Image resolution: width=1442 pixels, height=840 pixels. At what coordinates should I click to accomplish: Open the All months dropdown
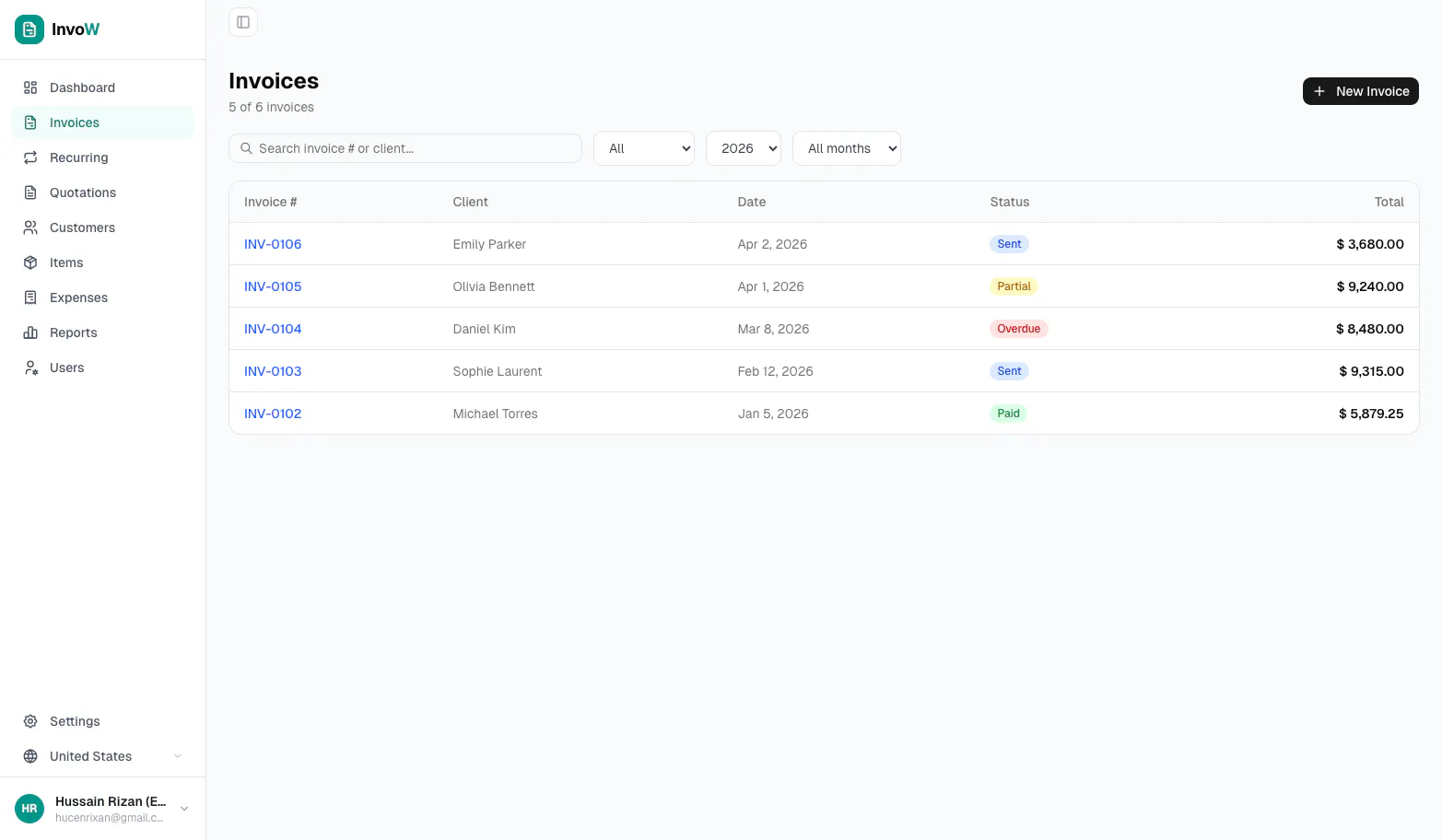(847, 148)
